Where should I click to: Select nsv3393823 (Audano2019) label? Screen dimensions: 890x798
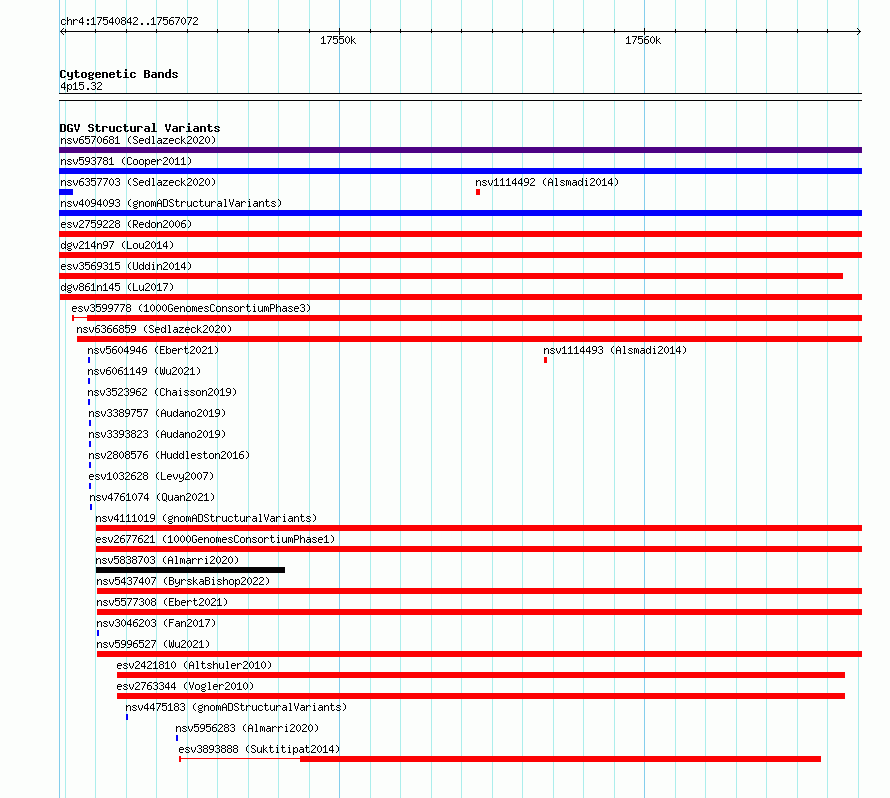click(157, 434)
